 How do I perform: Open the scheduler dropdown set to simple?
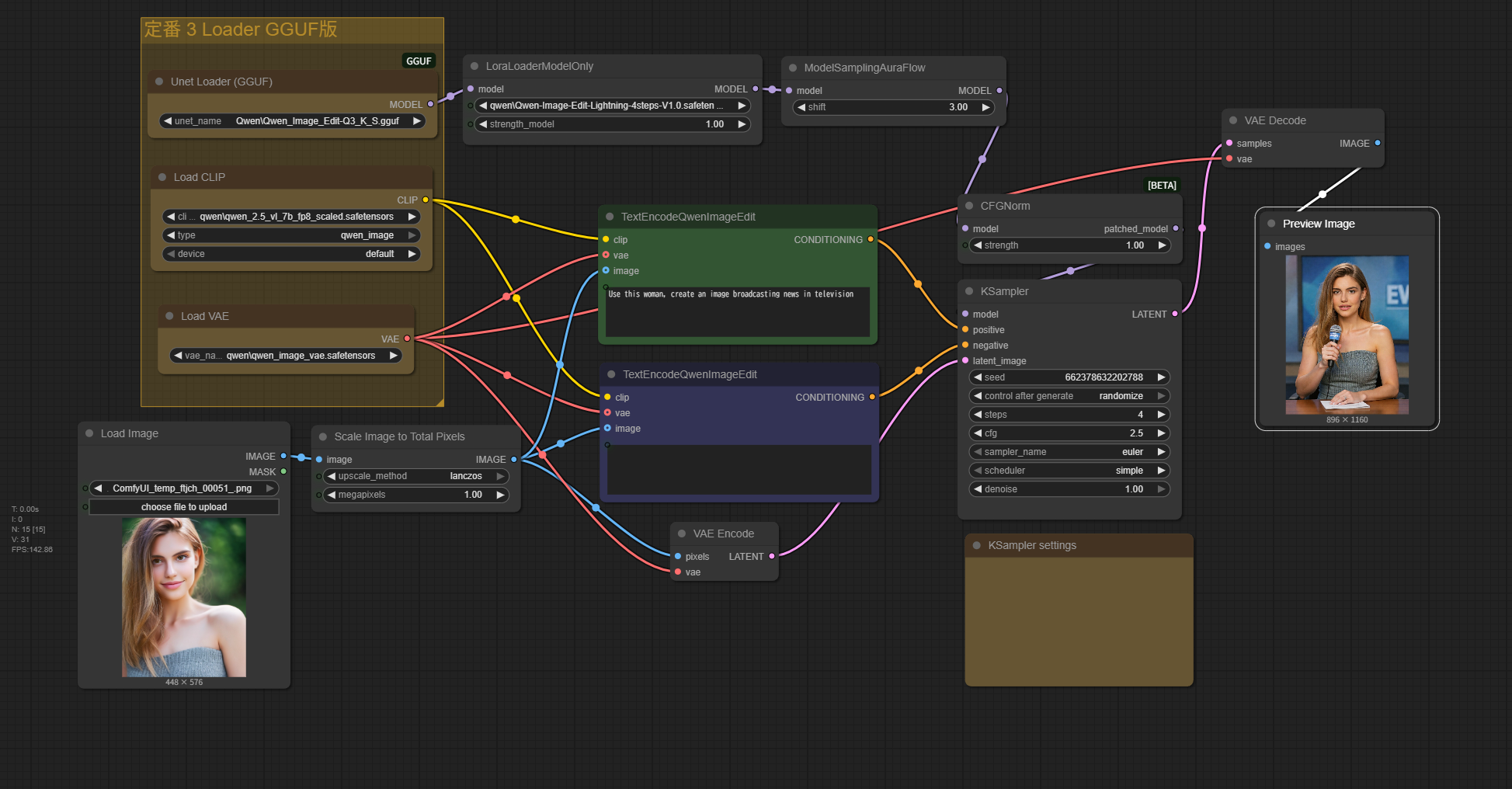pos(1069,471)
